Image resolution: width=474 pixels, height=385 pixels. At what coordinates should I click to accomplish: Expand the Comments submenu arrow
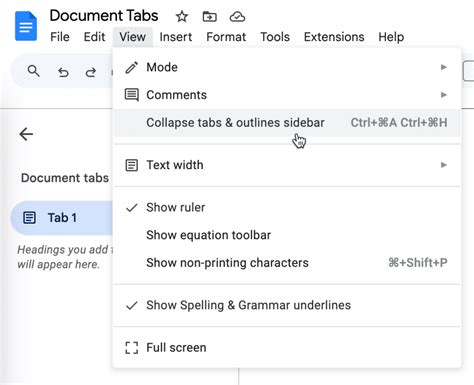click(x=444, y=95)
